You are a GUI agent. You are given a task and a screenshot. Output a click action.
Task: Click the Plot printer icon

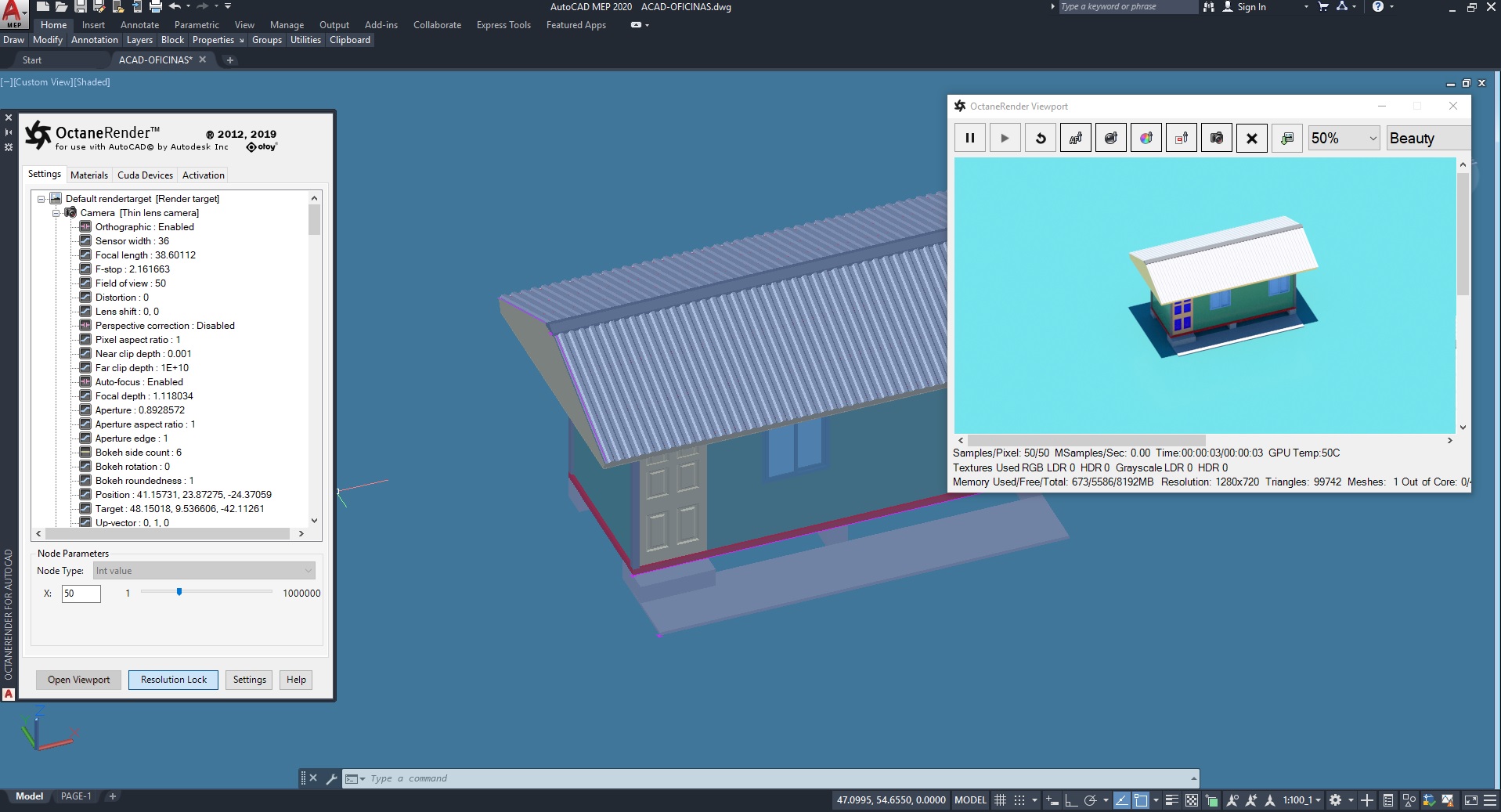155,7
